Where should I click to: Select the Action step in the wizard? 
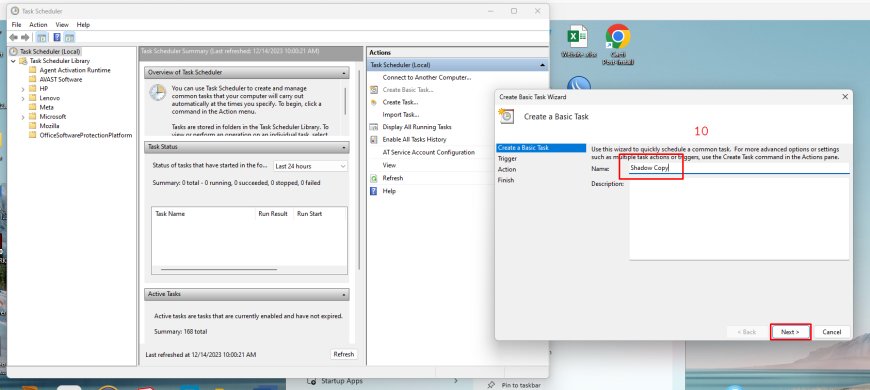507,169
